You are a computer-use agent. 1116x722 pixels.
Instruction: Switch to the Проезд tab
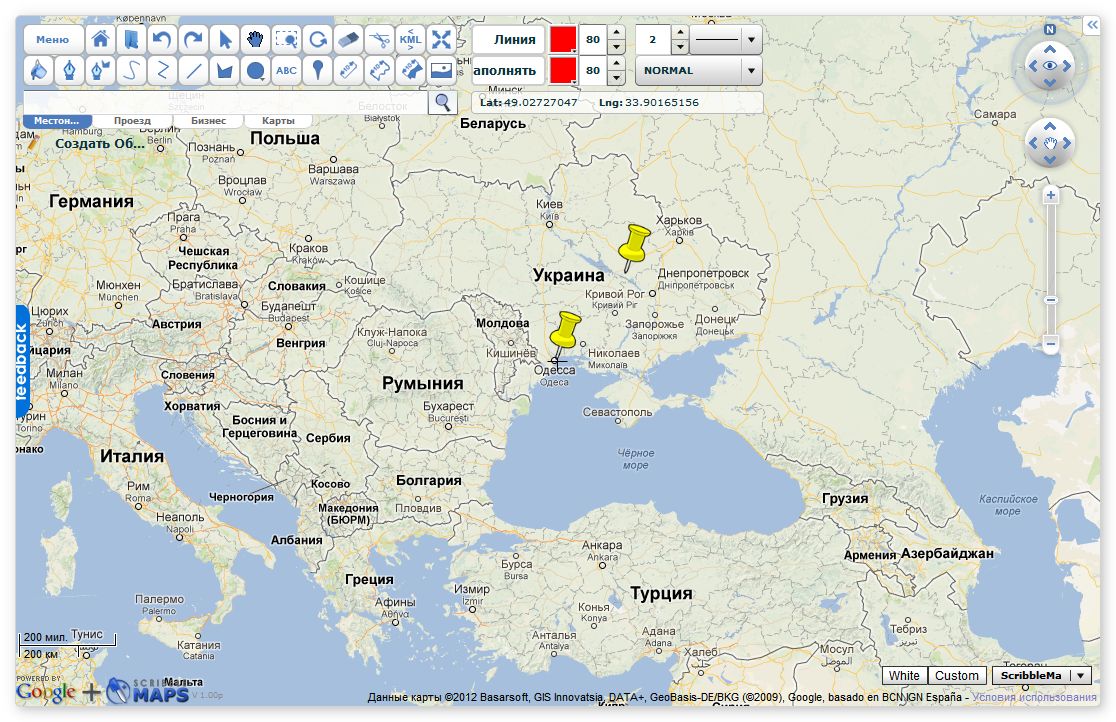(x=132, y=121)
